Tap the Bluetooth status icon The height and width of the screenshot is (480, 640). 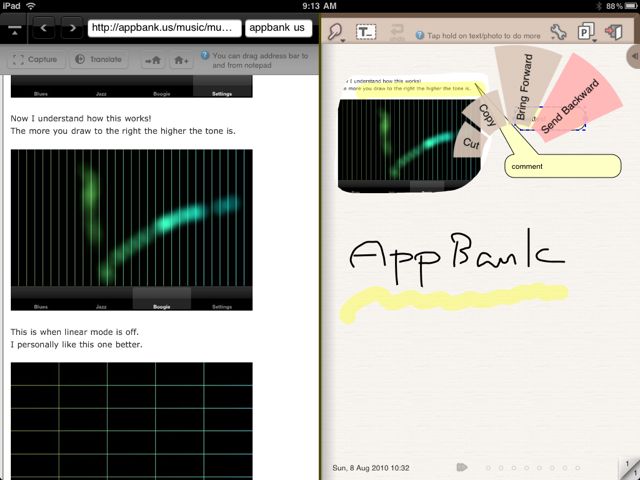[x=599, y=6]
